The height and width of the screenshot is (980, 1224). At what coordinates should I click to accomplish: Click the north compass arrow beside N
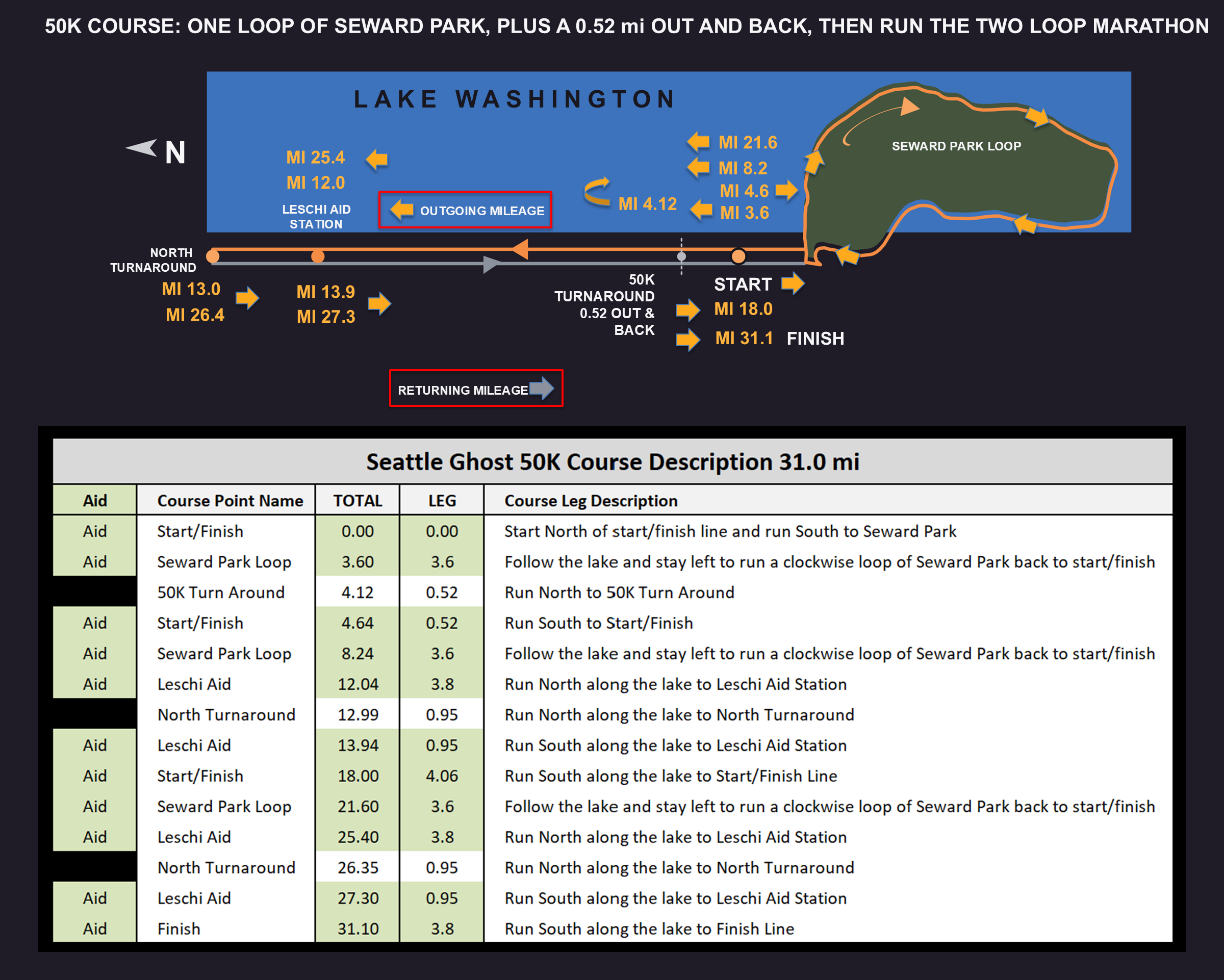[x=141, y=148]
